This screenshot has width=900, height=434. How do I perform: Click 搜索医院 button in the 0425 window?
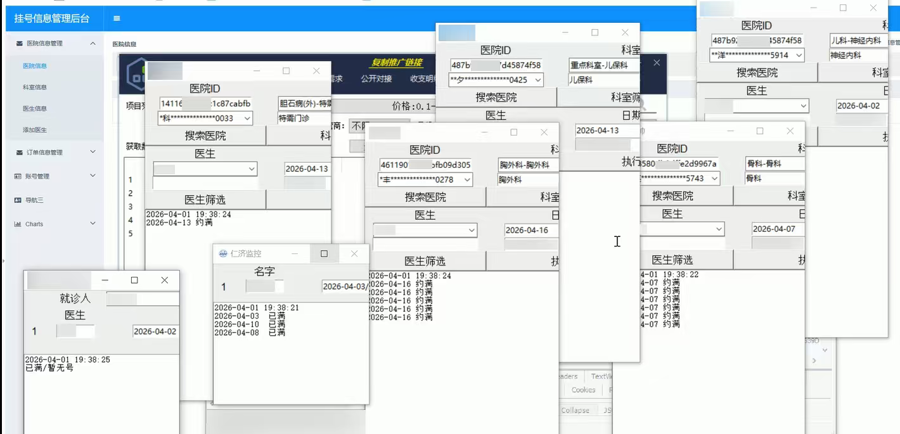coord(496,98)
